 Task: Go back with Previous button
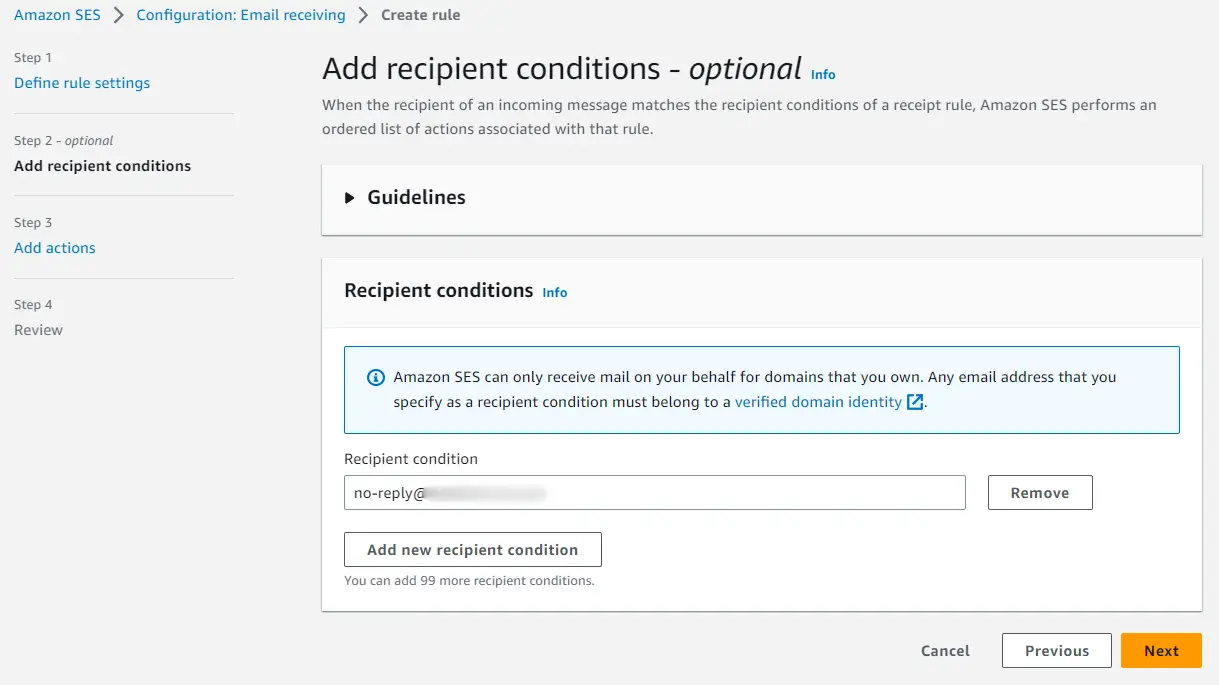pos(1057,651)
